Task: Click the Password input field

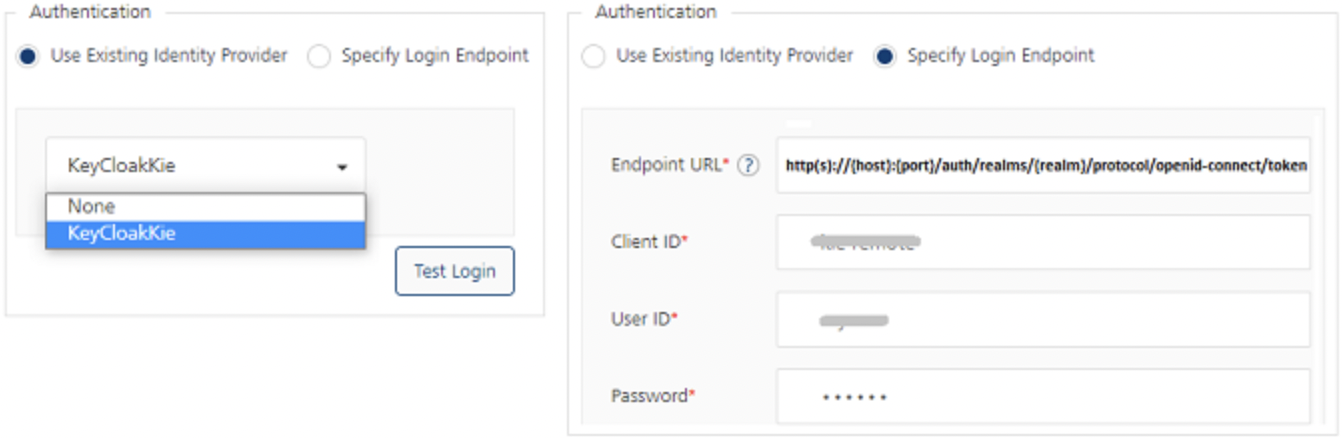Action: [1042, 396]
